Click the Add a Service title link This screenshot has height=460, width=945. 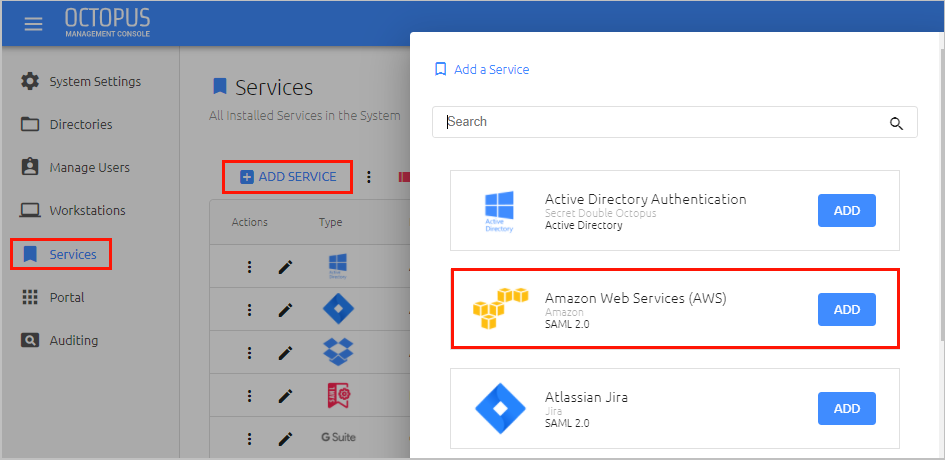coord(491,69)
